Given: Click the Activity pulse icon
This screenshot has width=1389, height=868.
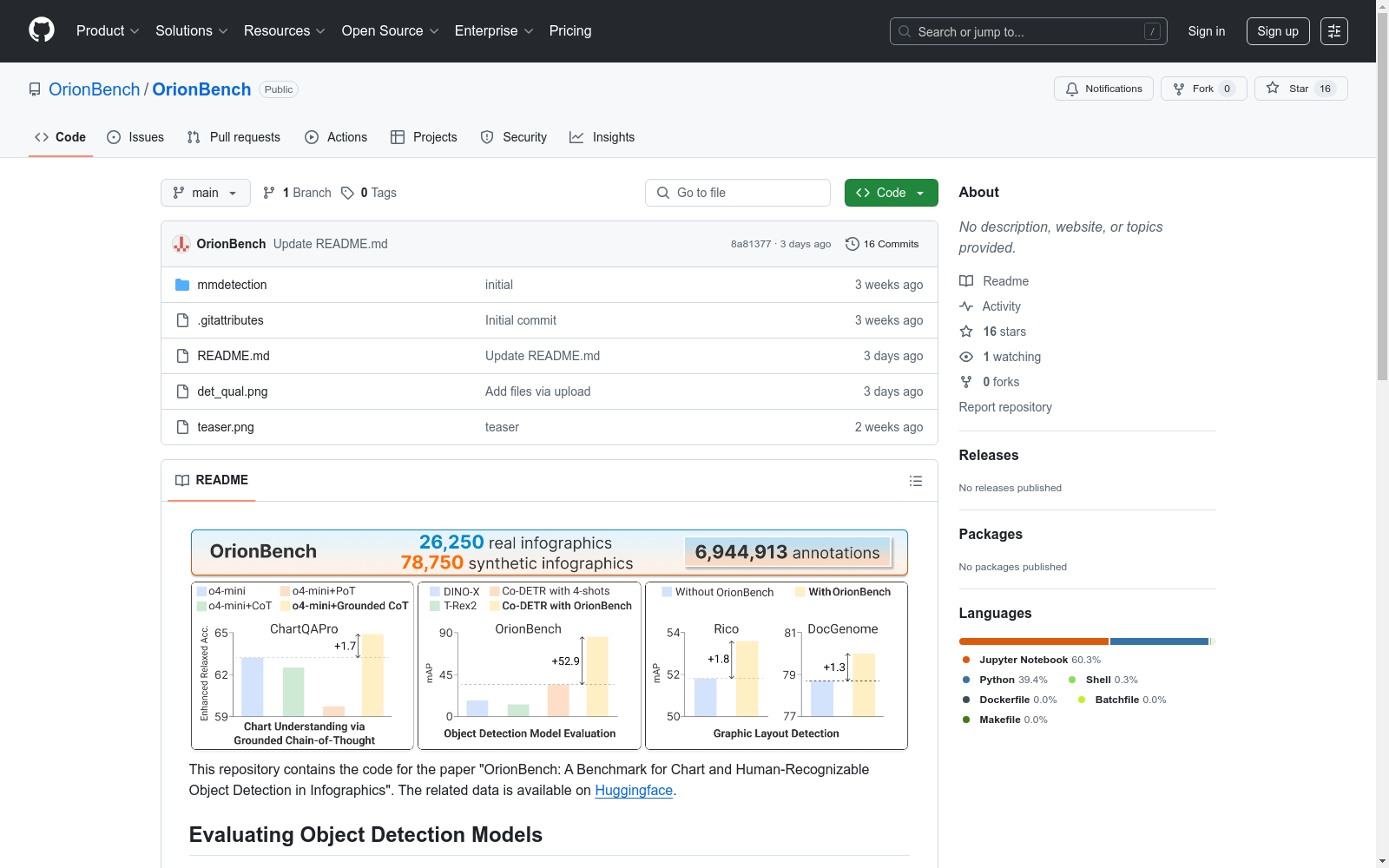Looking at the screenshot, I should click(966, 306).
